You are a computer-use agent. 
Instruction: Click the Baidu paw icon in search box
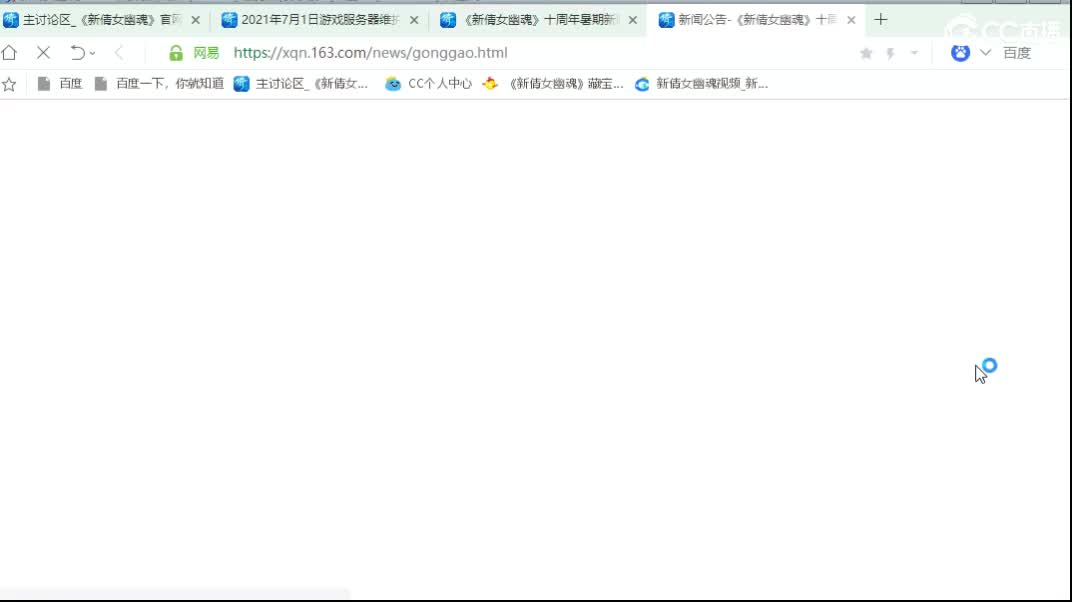(x=960, y=52)
